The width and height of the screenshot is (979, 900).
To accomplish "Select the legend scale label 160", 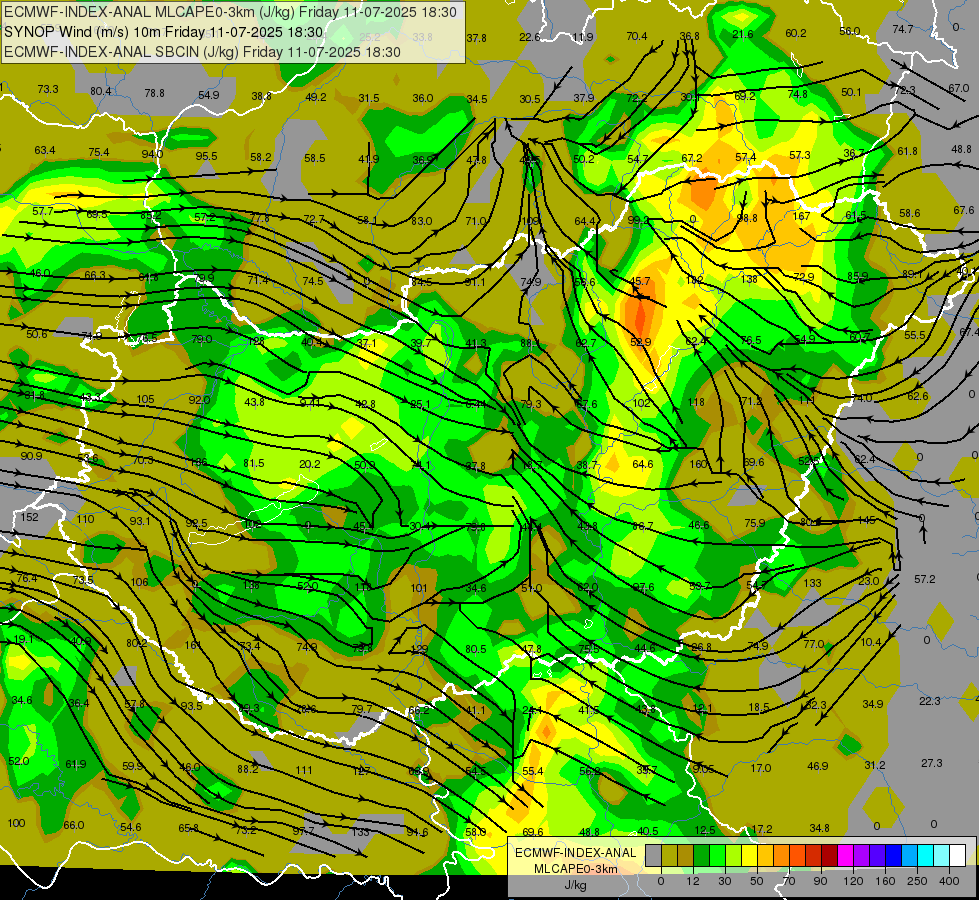I will tap(885, 881).
